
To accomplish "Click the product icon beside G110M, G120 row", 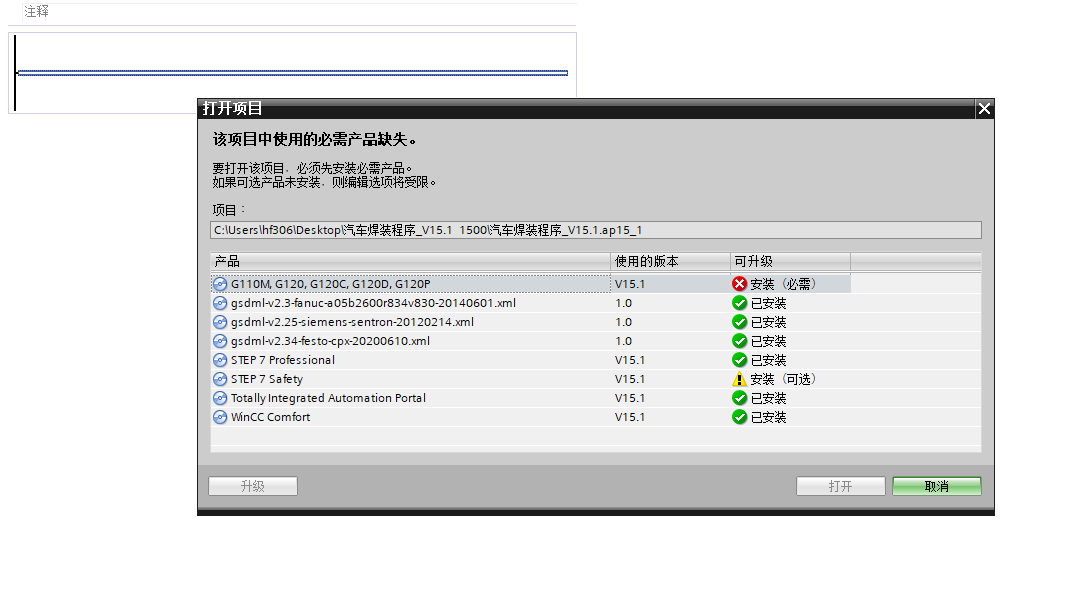I will pyautogui.click(x=220, y=284).
